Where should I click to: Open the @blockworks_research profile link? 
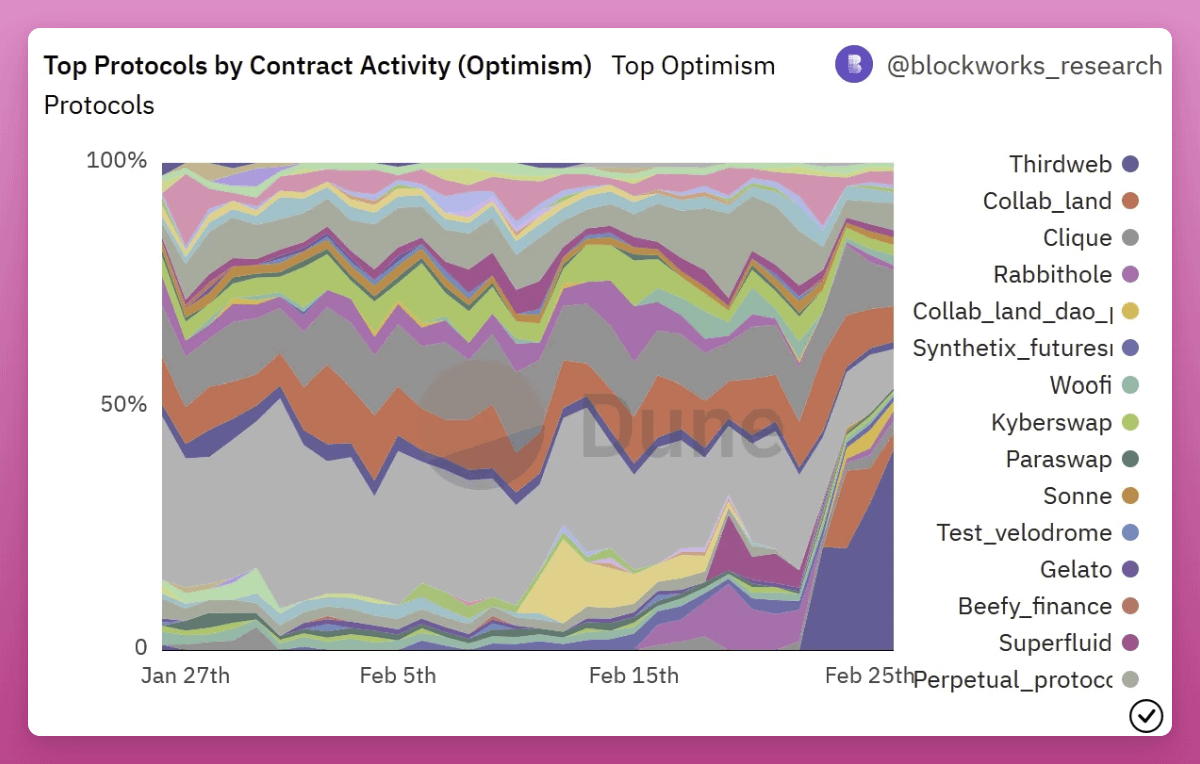[1024, 66]
